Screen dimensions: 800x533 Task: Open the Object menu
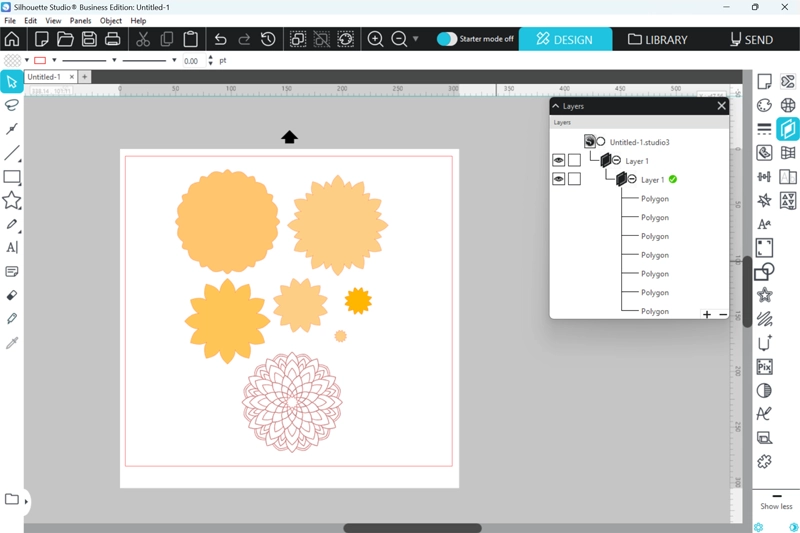(x=111, y=20)
